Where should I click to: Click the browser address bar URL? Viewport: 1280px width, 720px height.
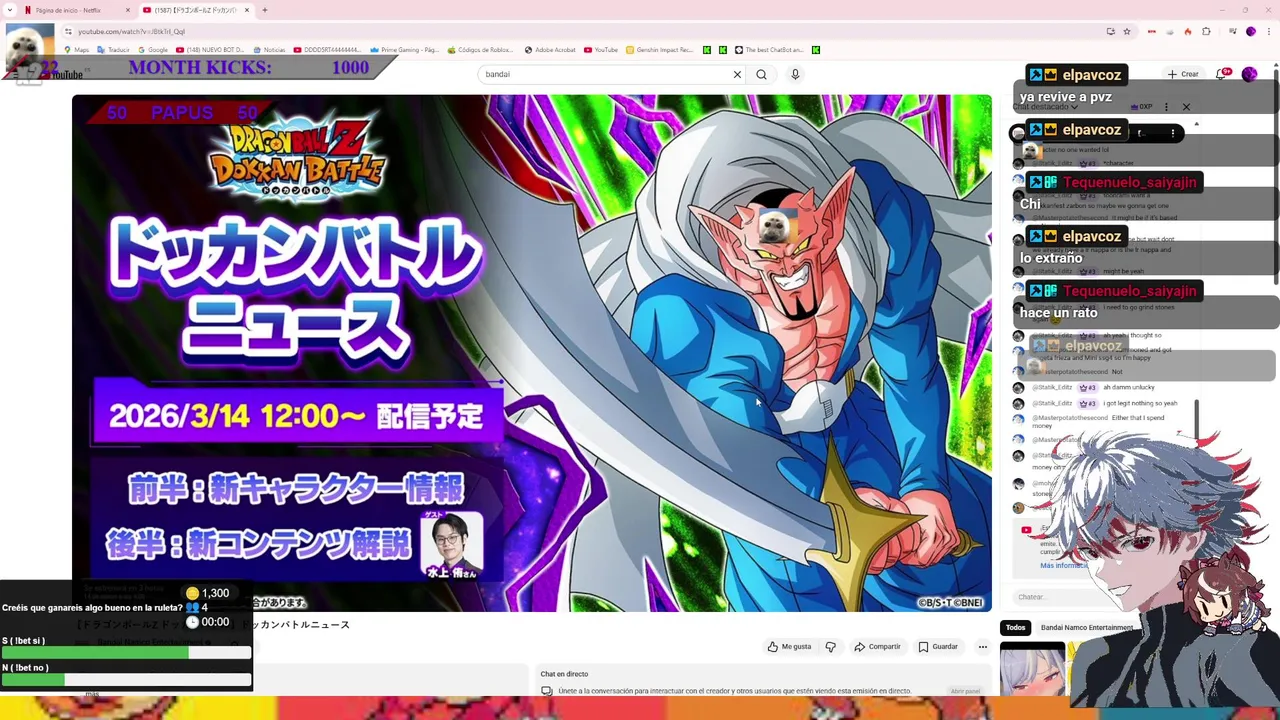click(131, 31)
